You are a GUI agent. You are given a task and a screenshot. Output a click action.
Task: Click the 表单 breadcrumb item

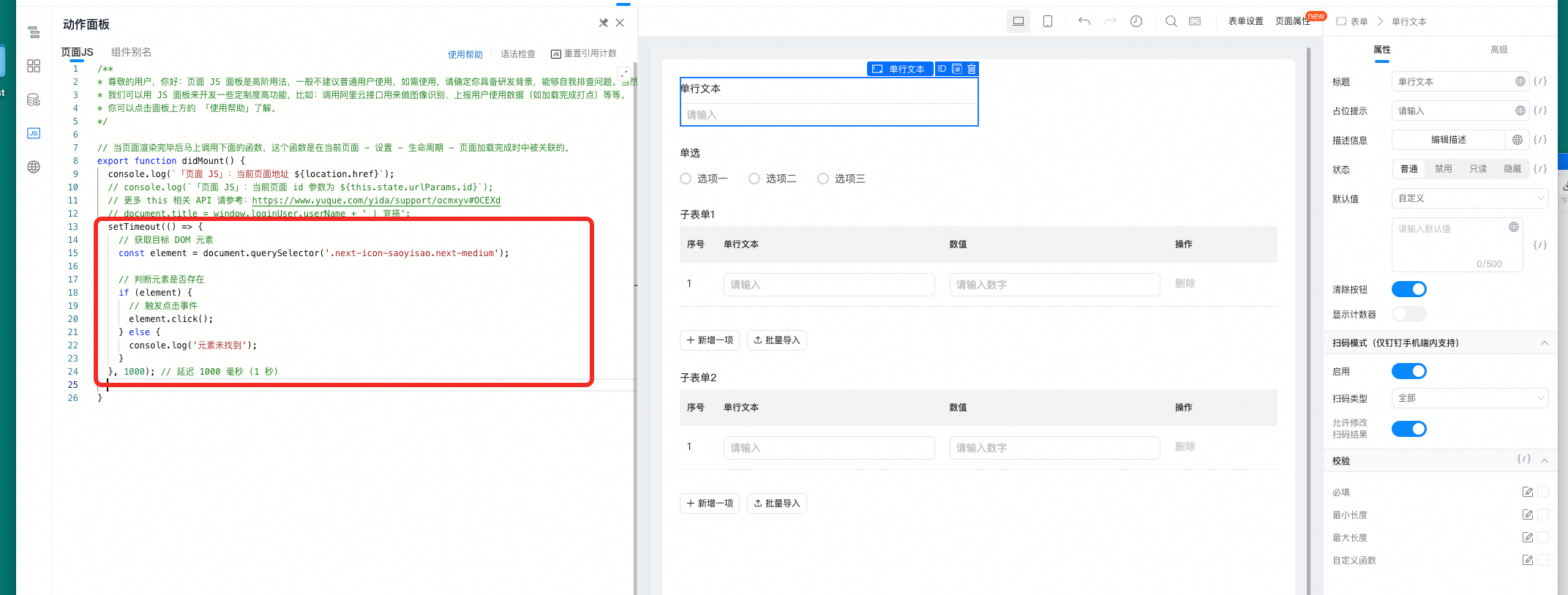pos(1352,21)
